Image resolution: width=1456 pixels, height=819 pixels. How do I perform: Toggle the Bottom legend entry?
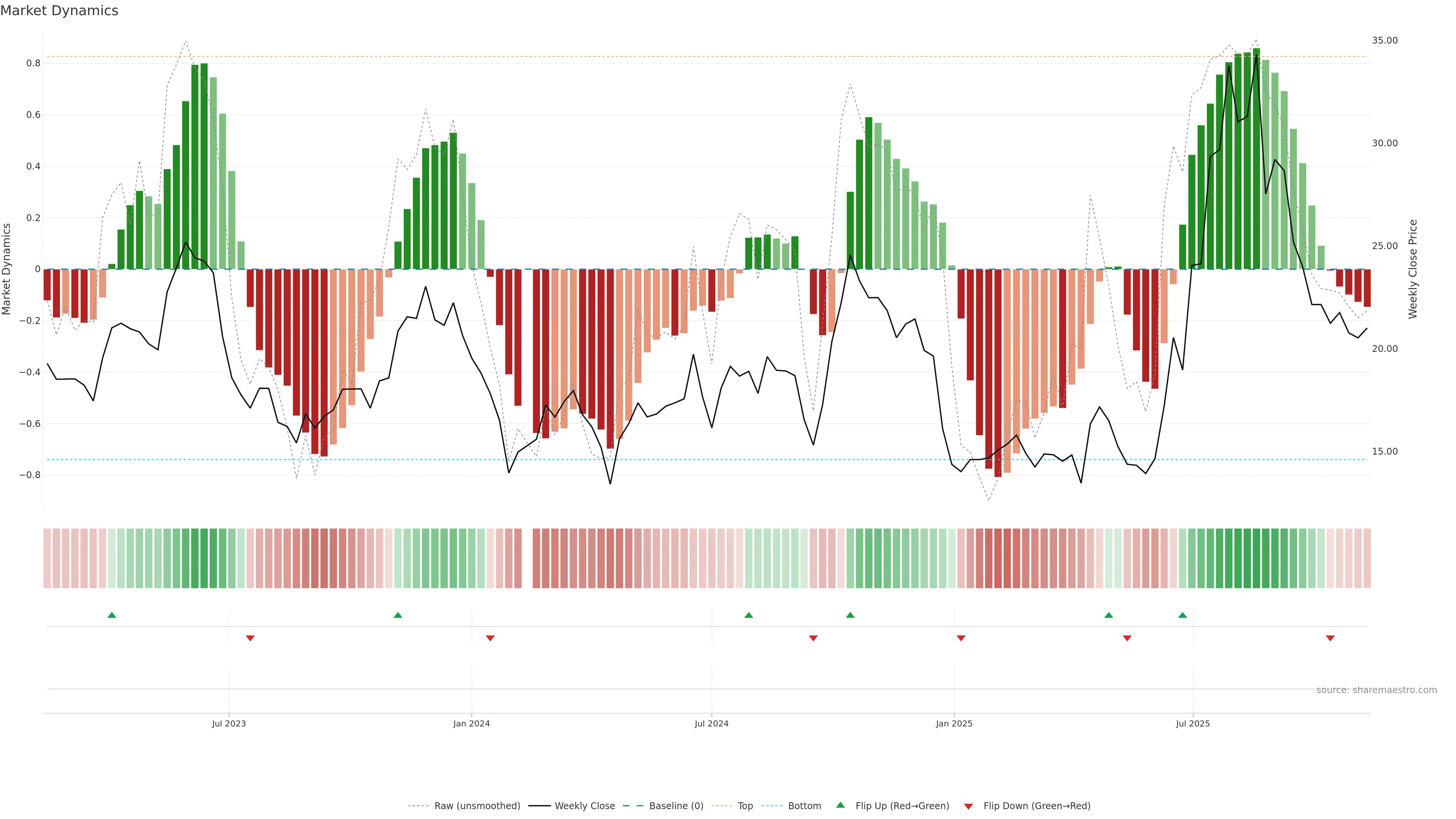[804, 806]
